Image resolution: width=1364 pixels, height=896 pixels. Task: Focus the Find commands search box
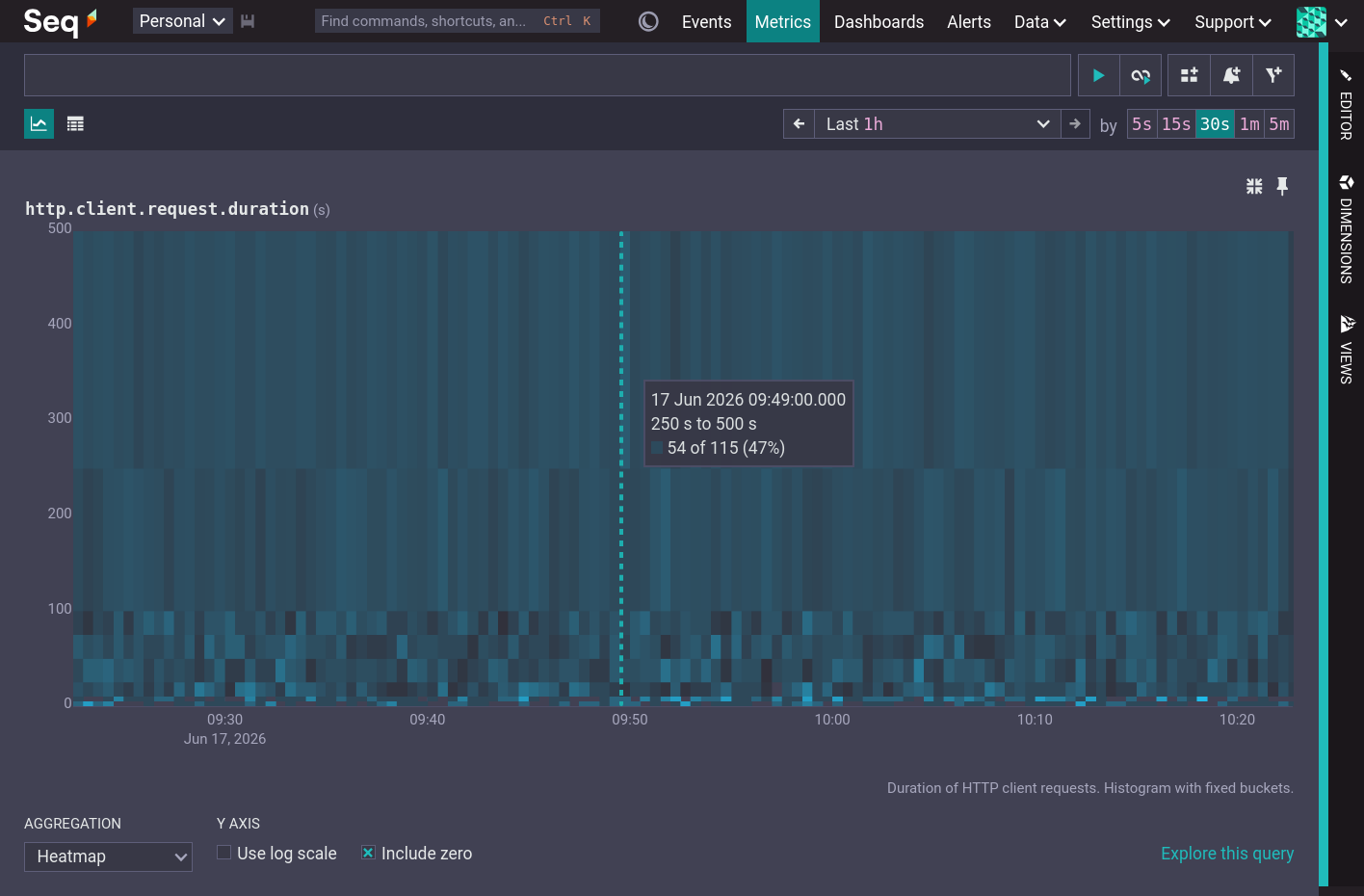457,21
